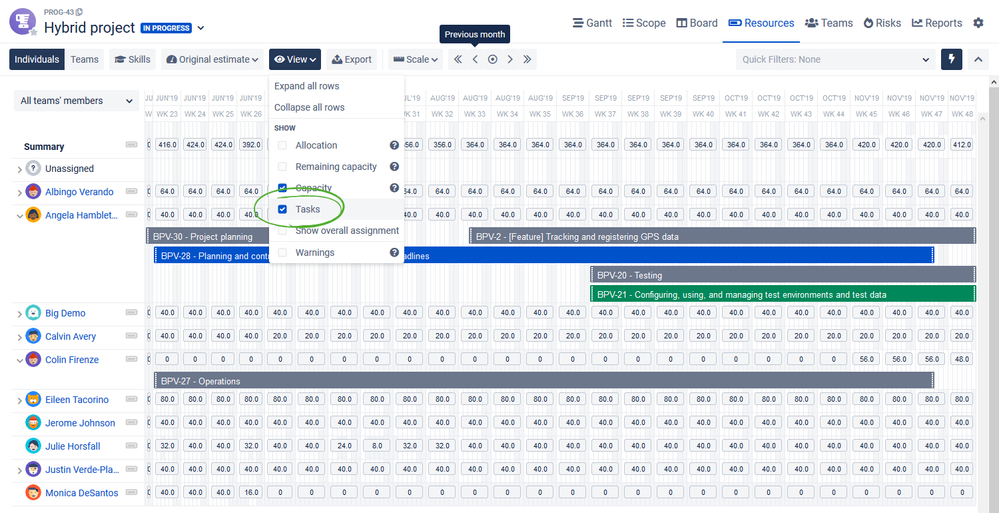Screen dimensions: 999x513
Task: Open the Board tab
Action: point(696,23)
